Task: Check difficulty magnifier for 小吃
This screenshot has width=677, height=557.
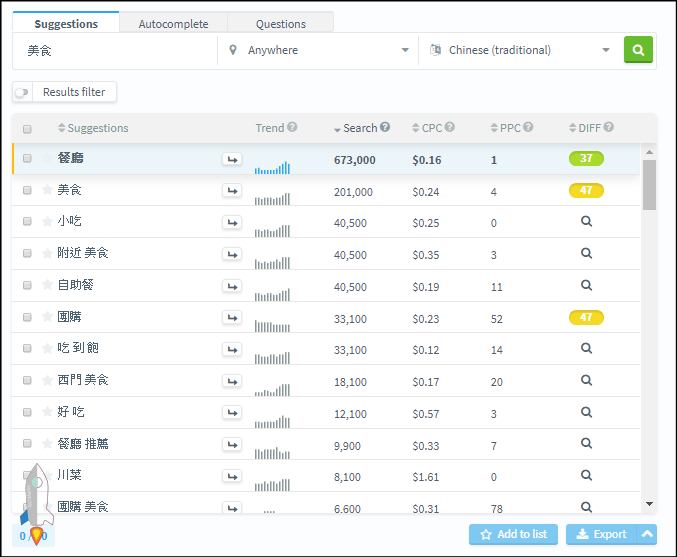Action: 586,221
